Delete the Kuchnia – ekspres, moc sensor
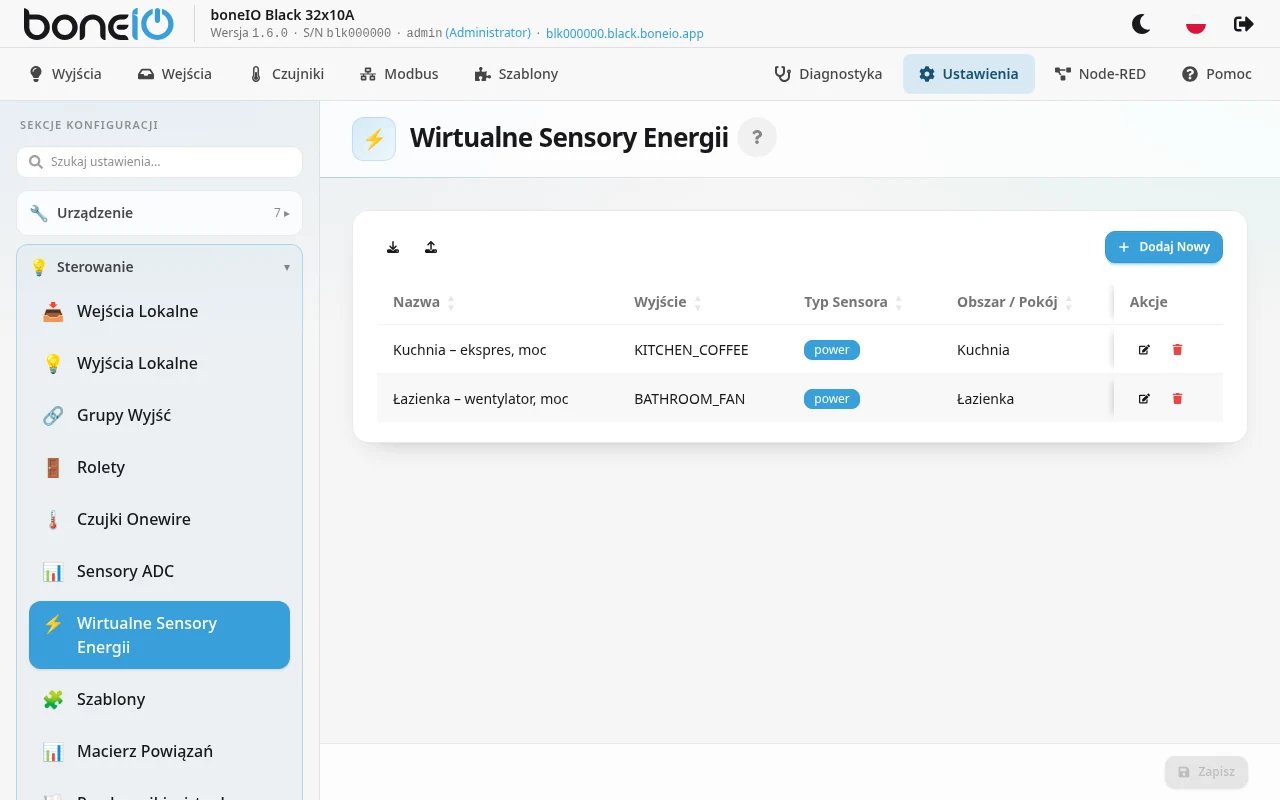 1177,350
